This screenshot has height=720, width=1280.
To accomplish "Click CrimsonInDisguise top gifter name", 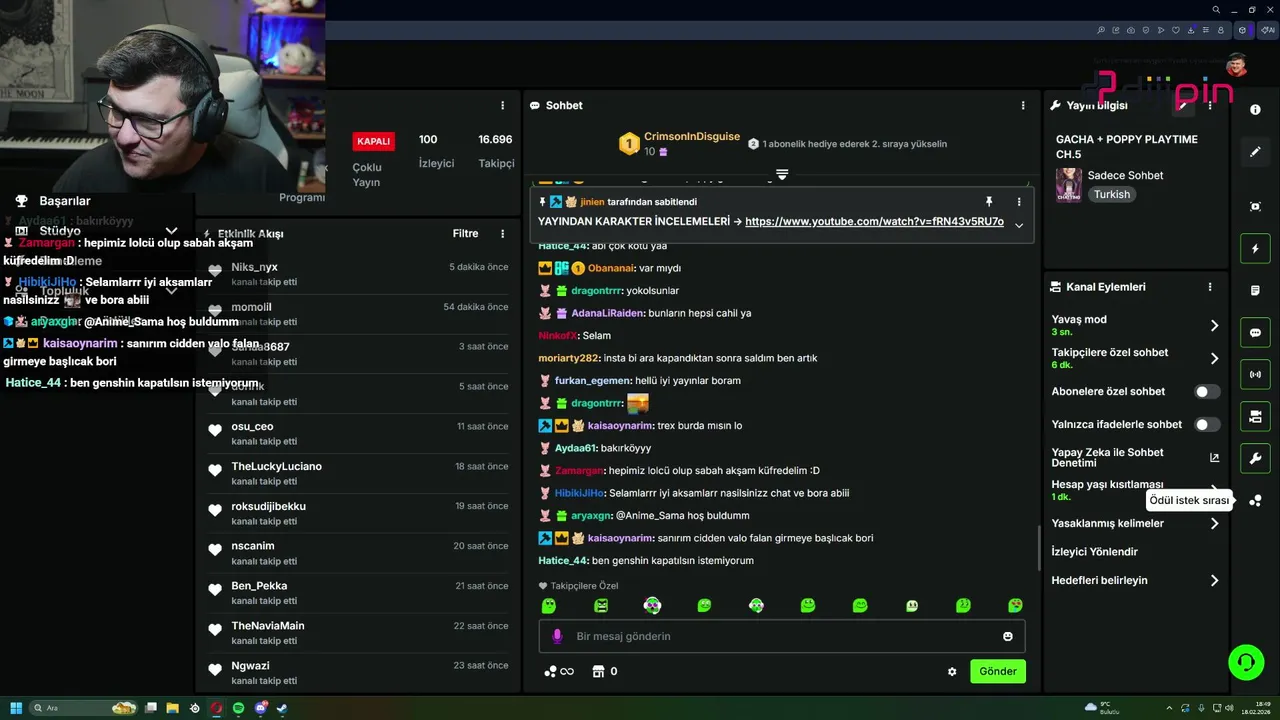I will tap(692, 137).
